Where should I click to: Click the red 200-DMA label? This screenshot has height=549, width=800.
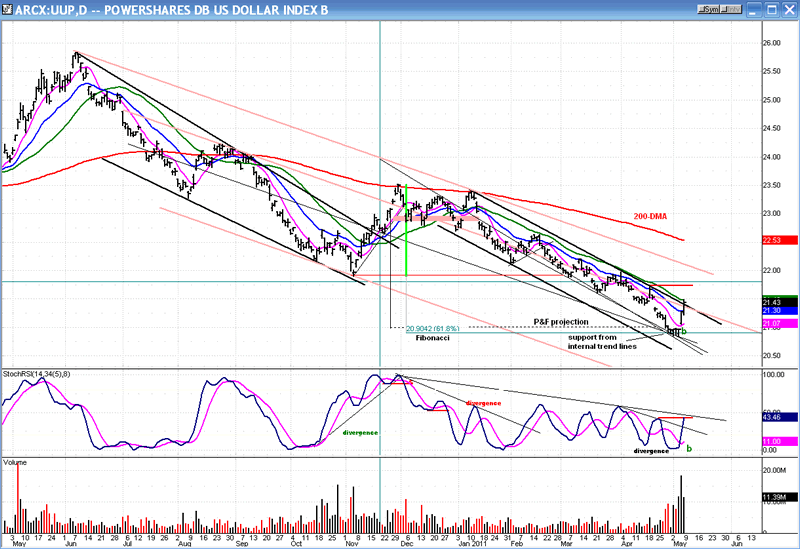point(650,216)
